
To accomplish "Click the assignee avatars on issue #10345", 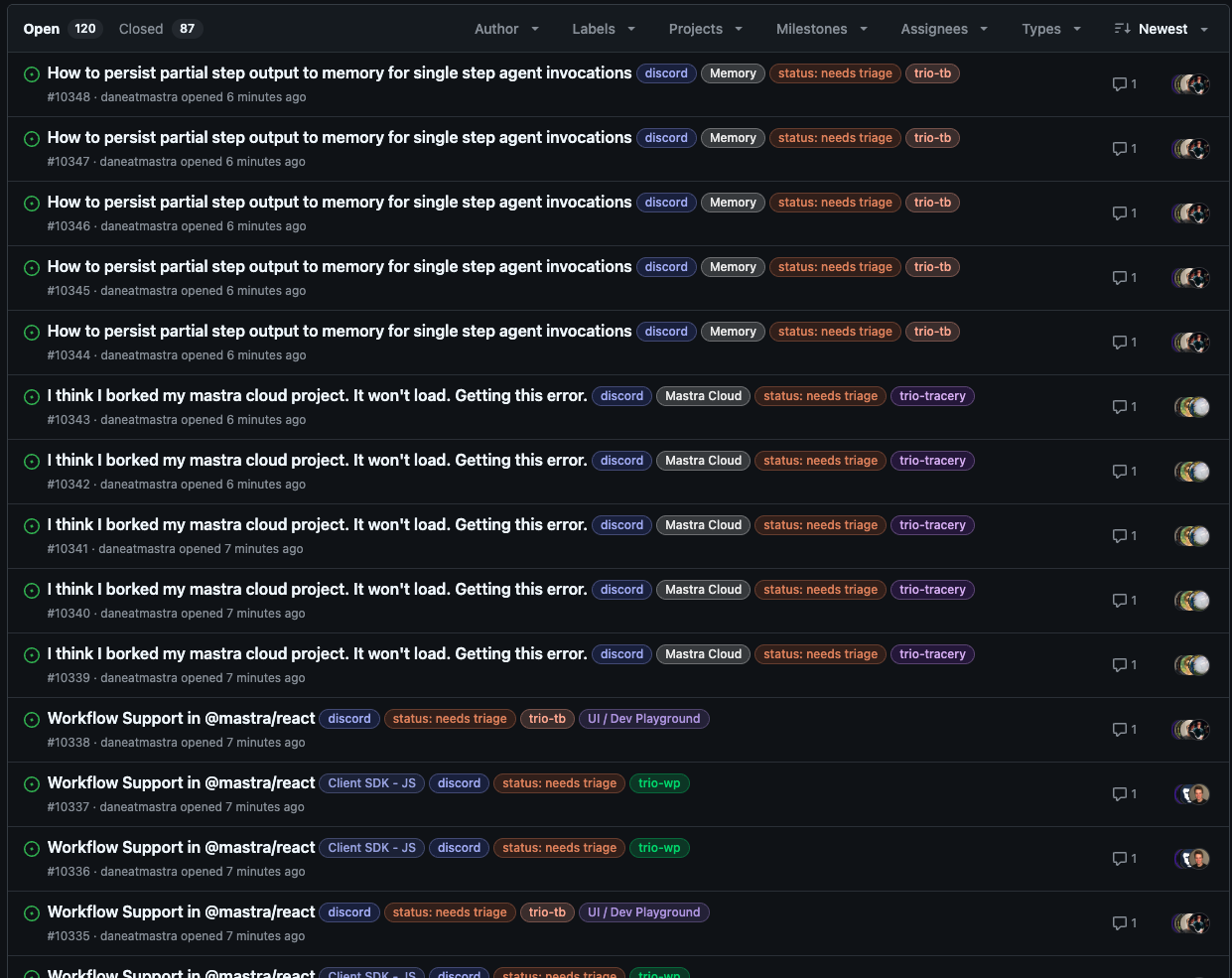I will [x=1191, y=278].
